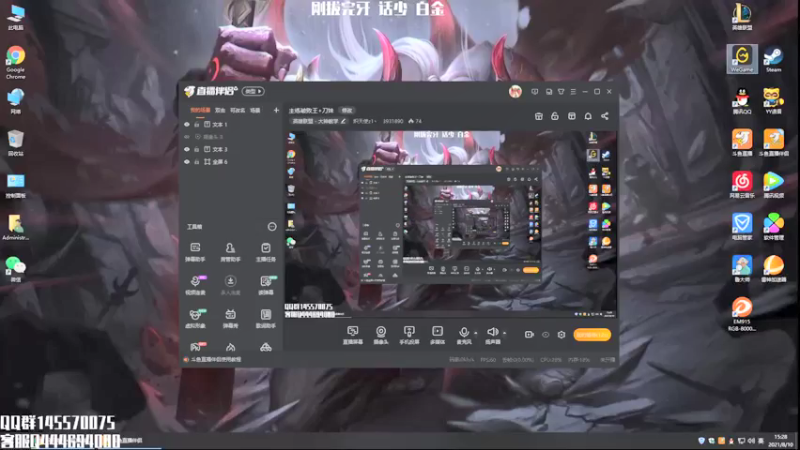800x450 pixels.
Task: Open the 虚拟形象 avatar tool
Action: point(195,318)
